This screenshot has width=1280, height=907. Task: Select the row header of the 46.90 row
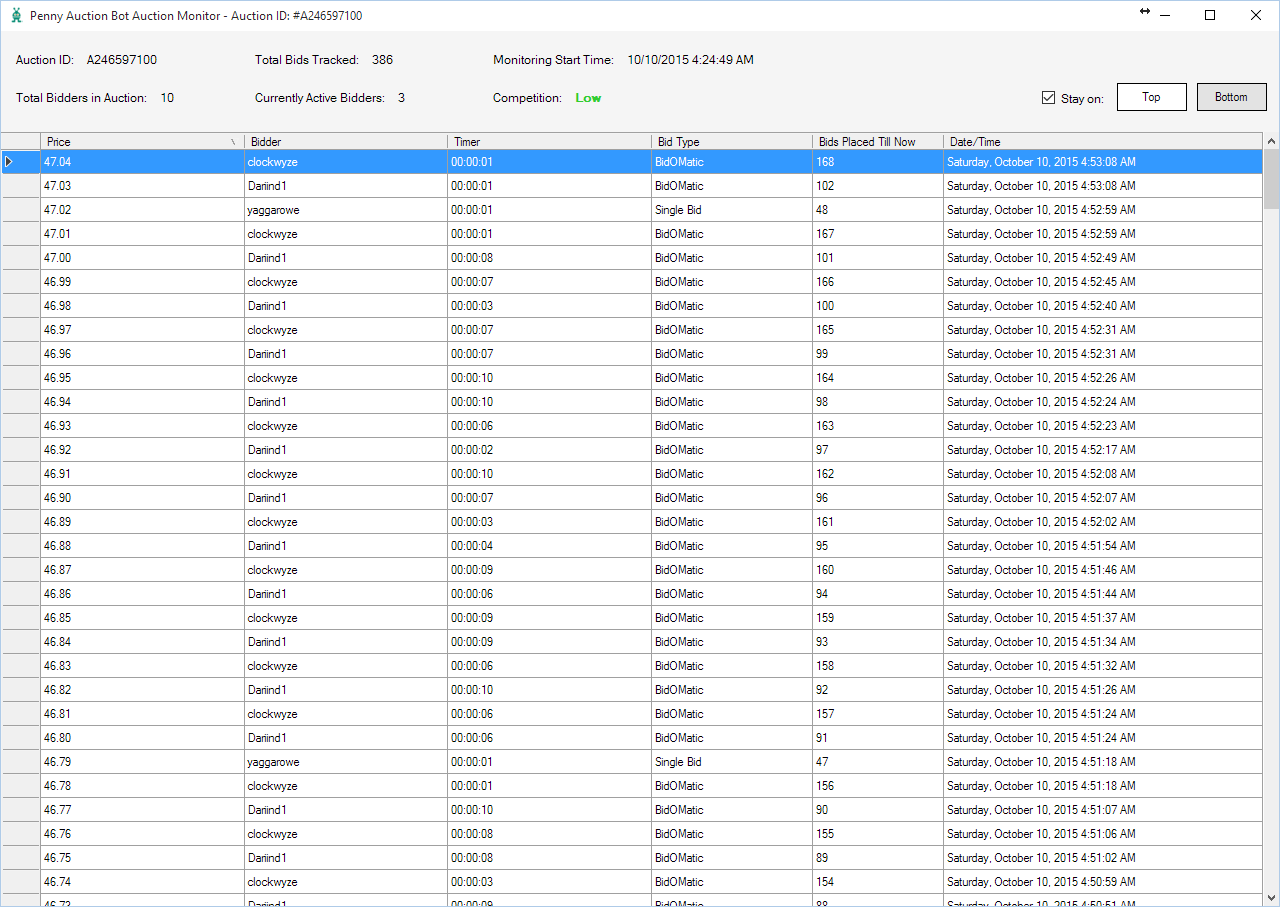[x=21, y=498]
